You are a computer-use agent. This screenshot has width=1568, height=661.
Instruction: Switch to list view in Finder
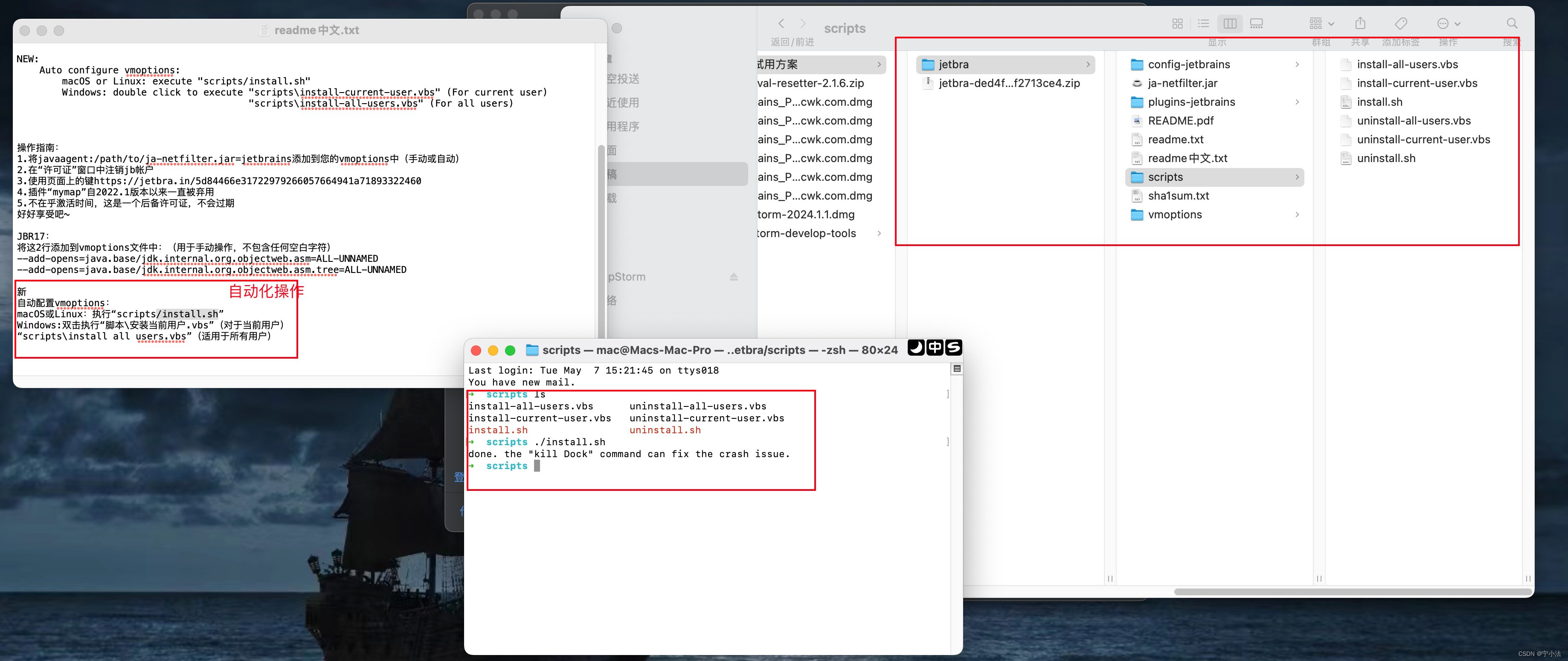coord(1203,23)
